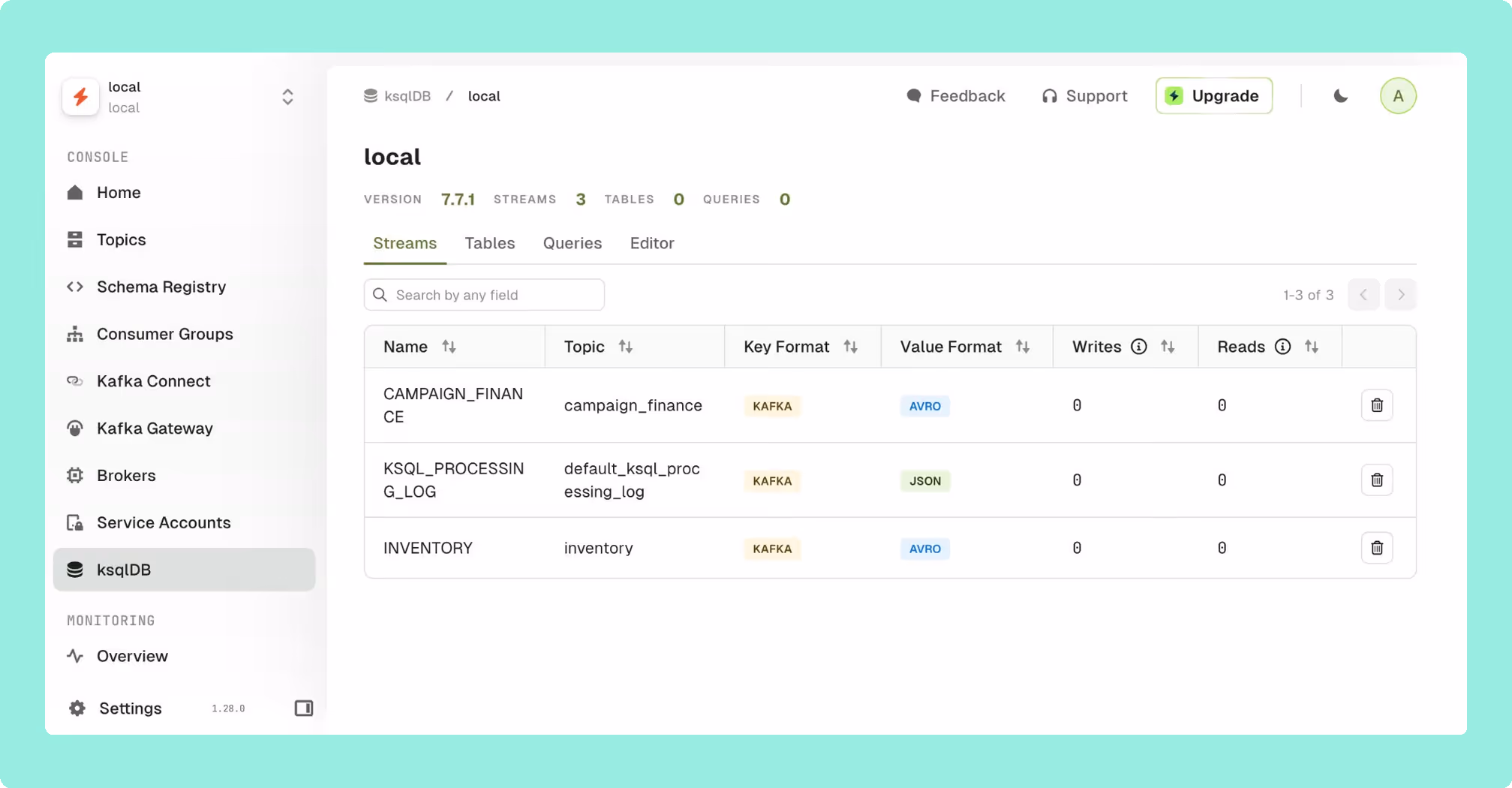Go to Schema Registry

point(184,287)
